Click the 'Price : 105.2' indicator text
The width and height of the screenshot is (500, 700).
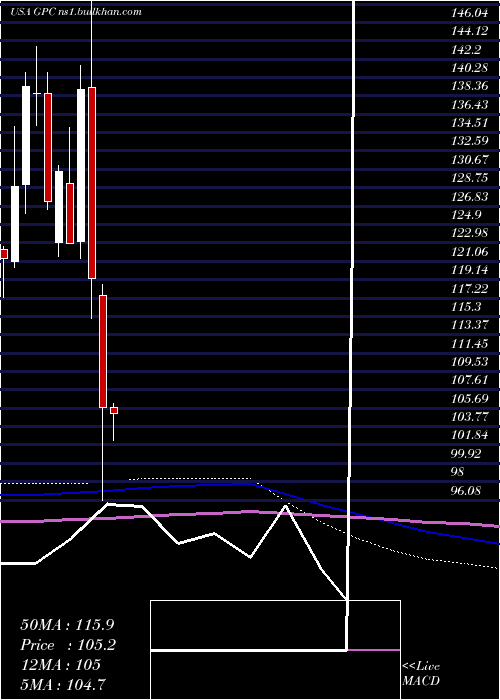[x=68, y=644]
